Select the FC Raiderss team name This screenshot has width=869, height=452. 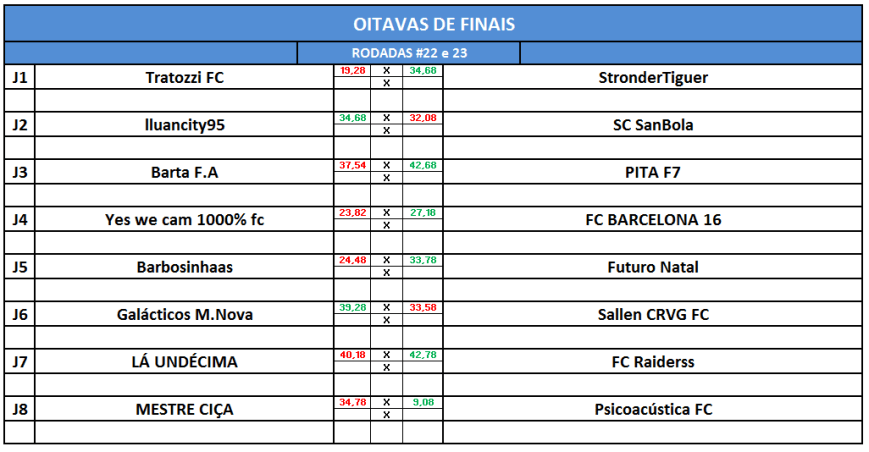pos(653,362)
